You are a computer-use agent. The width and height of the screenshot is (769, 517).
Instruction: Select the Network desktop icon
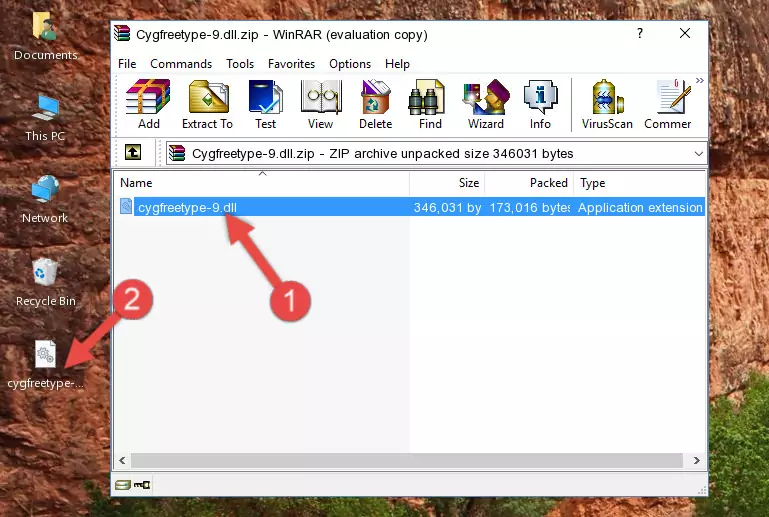point(45,200)
